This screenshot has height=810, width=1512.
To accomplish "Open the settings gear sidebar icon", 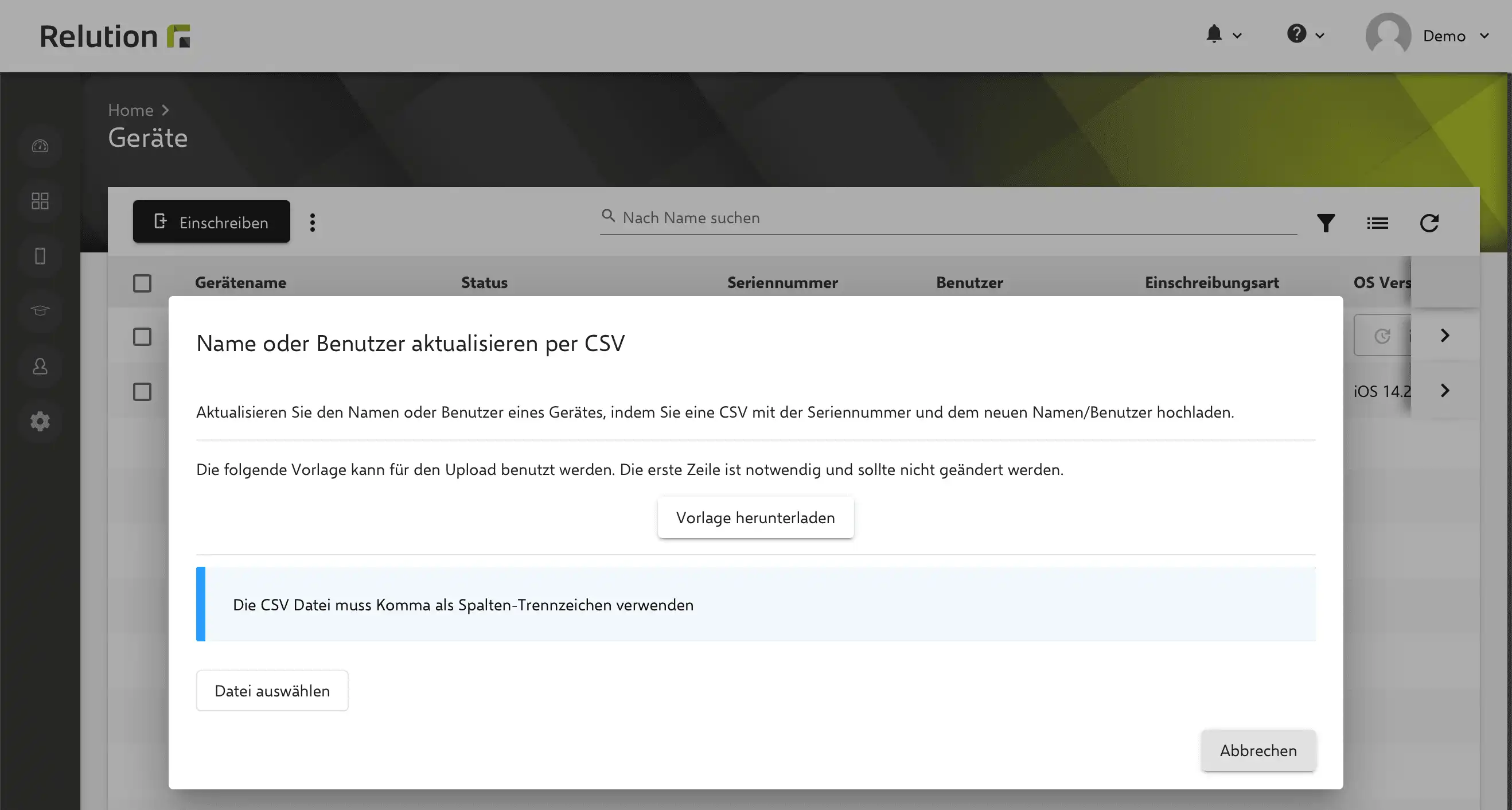I will (x=40, y=422).
